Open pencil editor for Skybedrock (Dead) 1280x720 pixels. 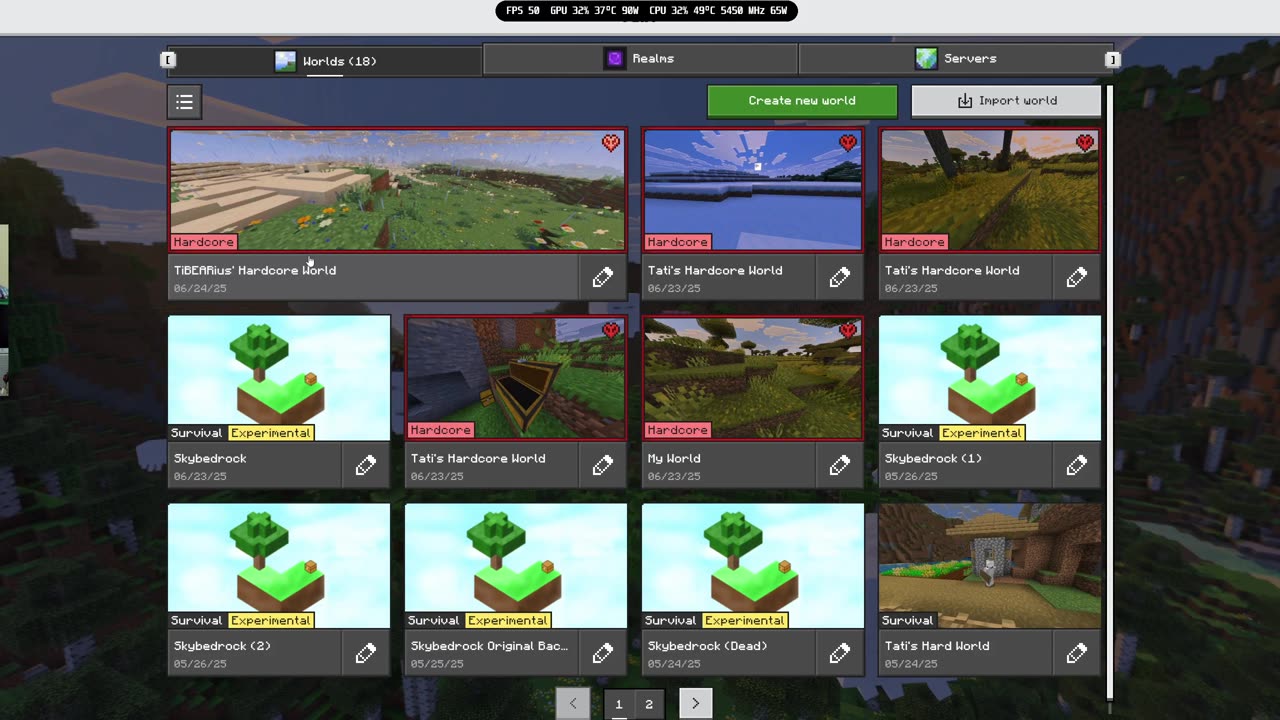pyautogui.click(x=839, y=653)
